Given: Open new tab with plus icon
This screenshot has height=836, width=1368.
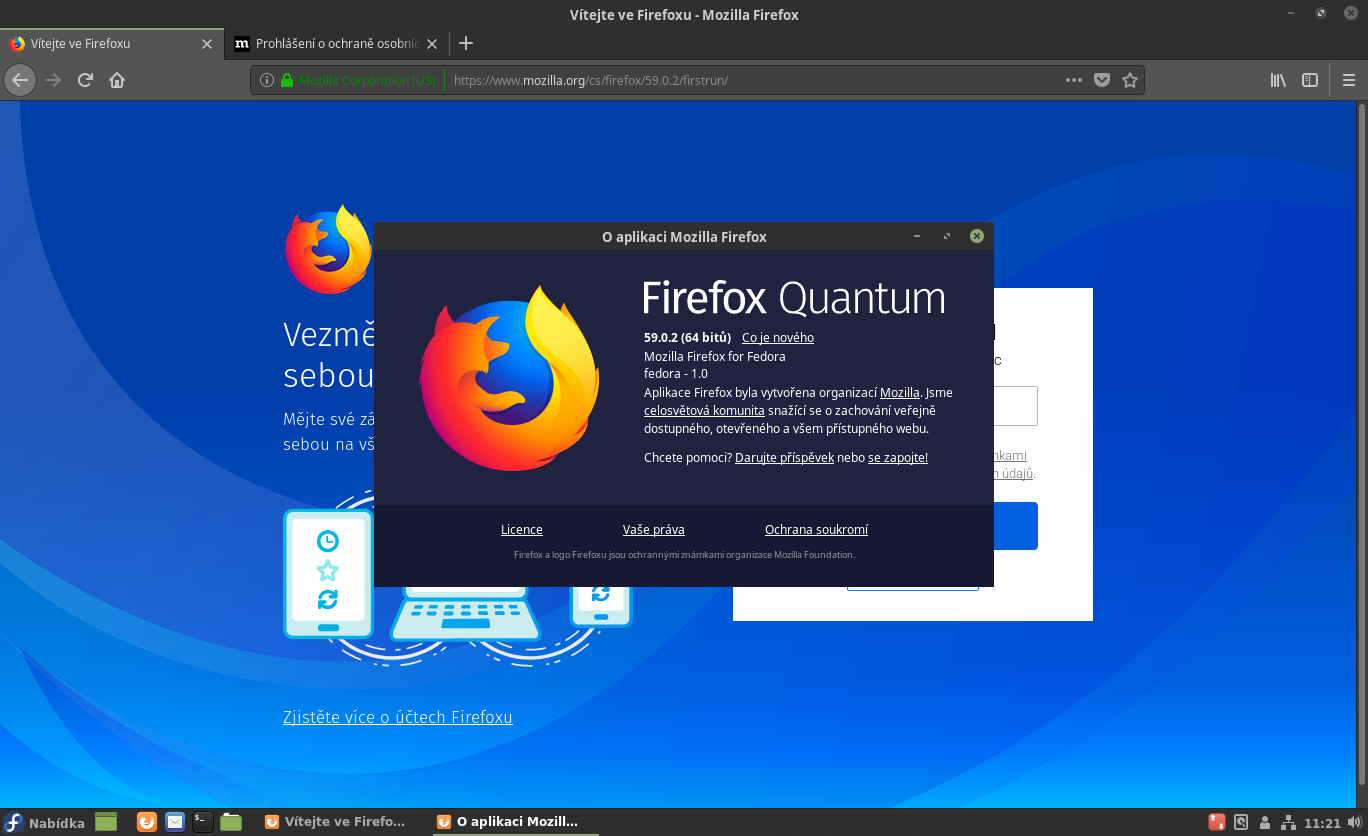Looking at the screenshot, I should [x=465, y=43].
